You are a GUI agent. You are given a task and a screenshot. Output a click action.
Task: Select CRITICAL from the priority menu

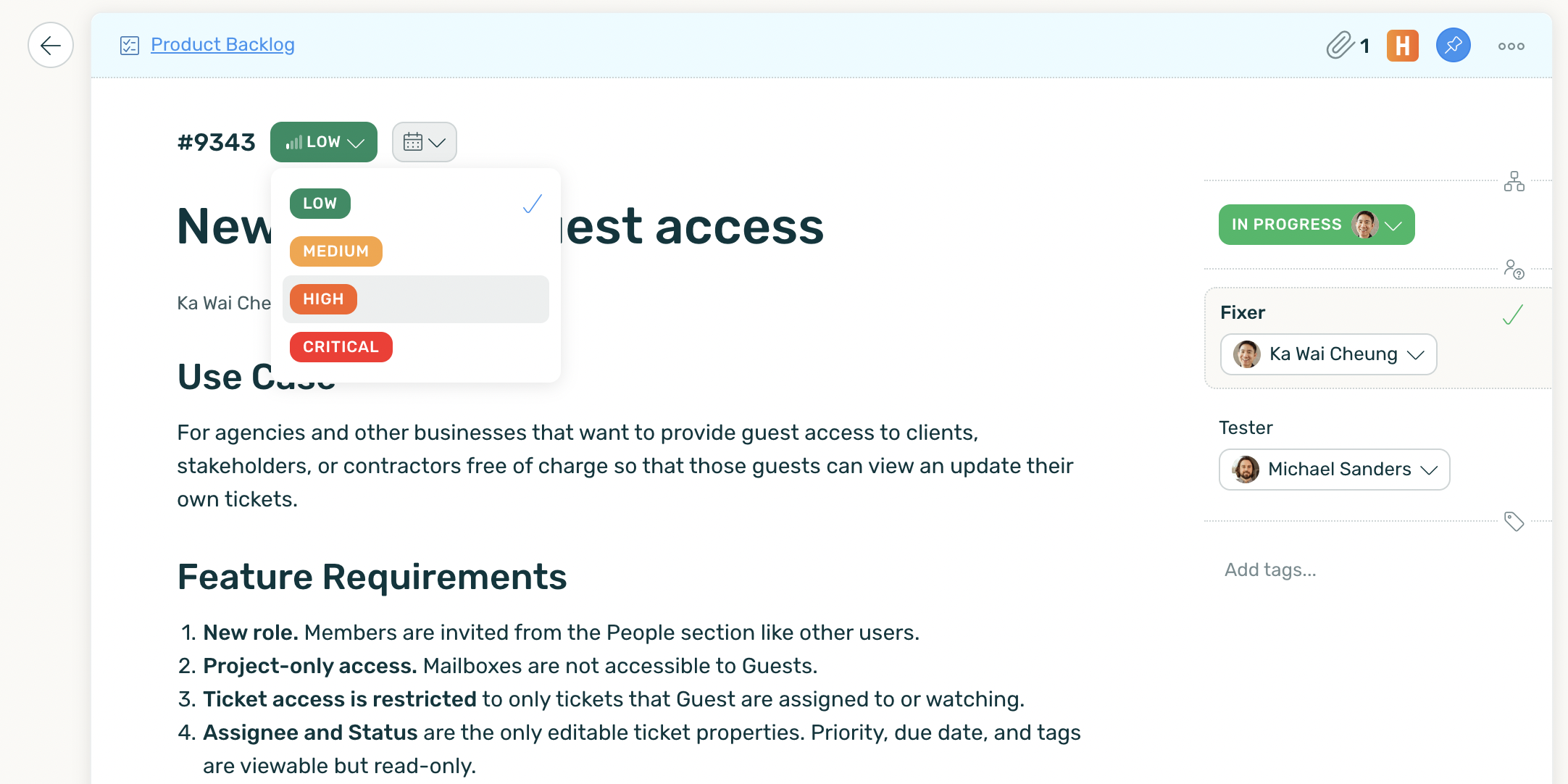(341, 346)
